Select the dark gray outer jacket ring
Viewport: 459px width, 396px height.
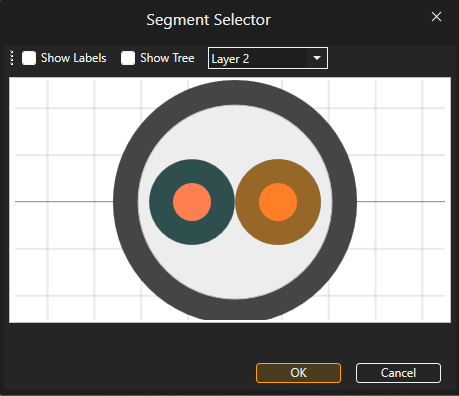[235, 93]
